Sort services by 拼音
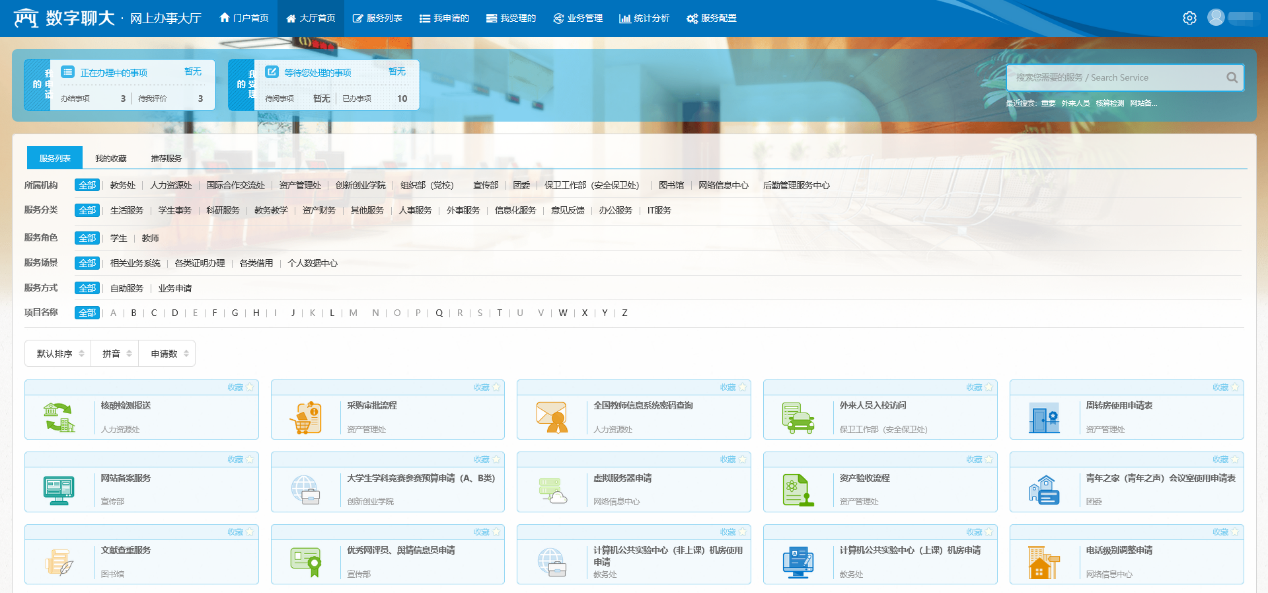This screenshot has height=593, width=1268. 109,354
